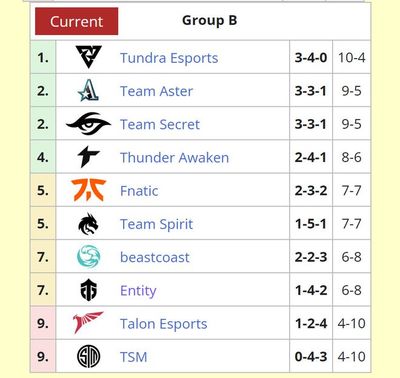Open the Tundra Esports team link

point(169,58)
